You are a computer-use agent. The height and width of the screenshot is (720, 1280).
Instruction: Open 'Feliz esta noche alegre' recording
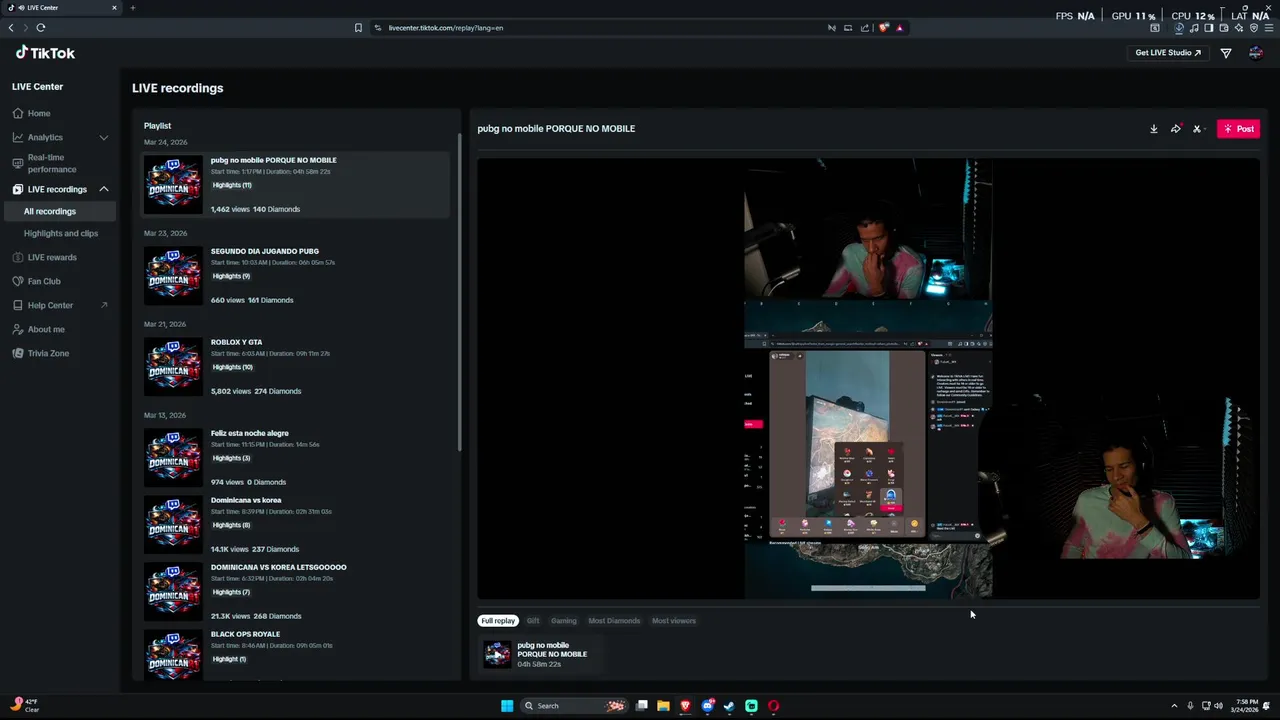296,457
